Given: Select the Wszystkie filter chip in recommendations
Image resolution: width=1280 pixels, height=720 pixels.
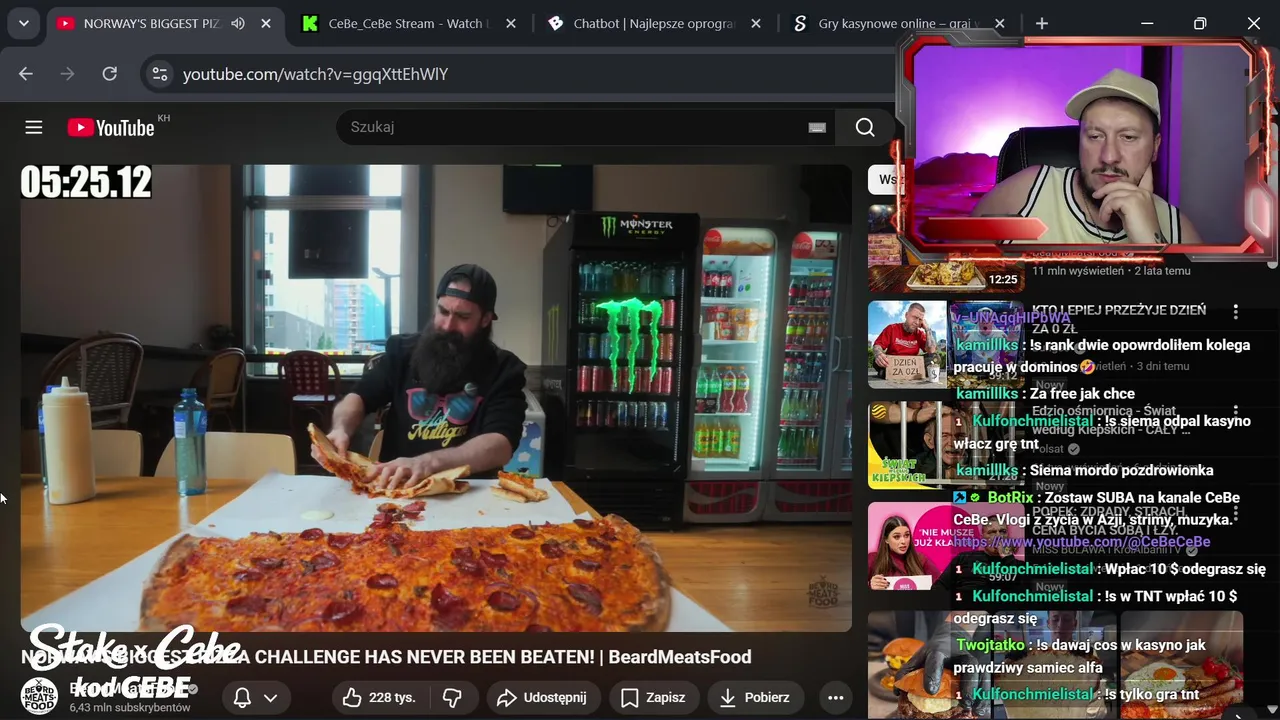Looking at the screenshot, I should (886, 180).
